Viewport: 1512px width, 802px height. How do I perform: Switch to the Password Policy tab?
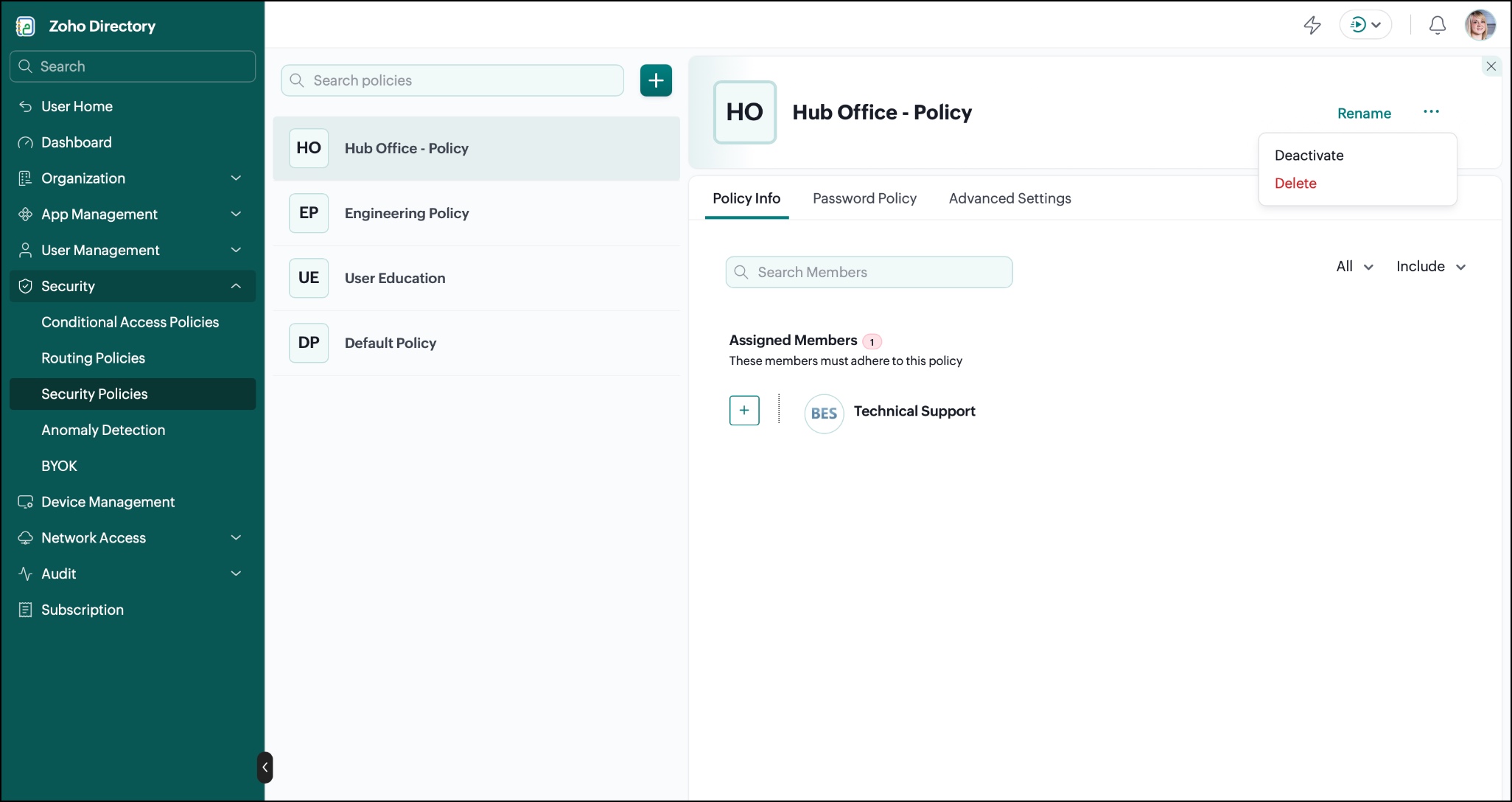coord(864,198)
